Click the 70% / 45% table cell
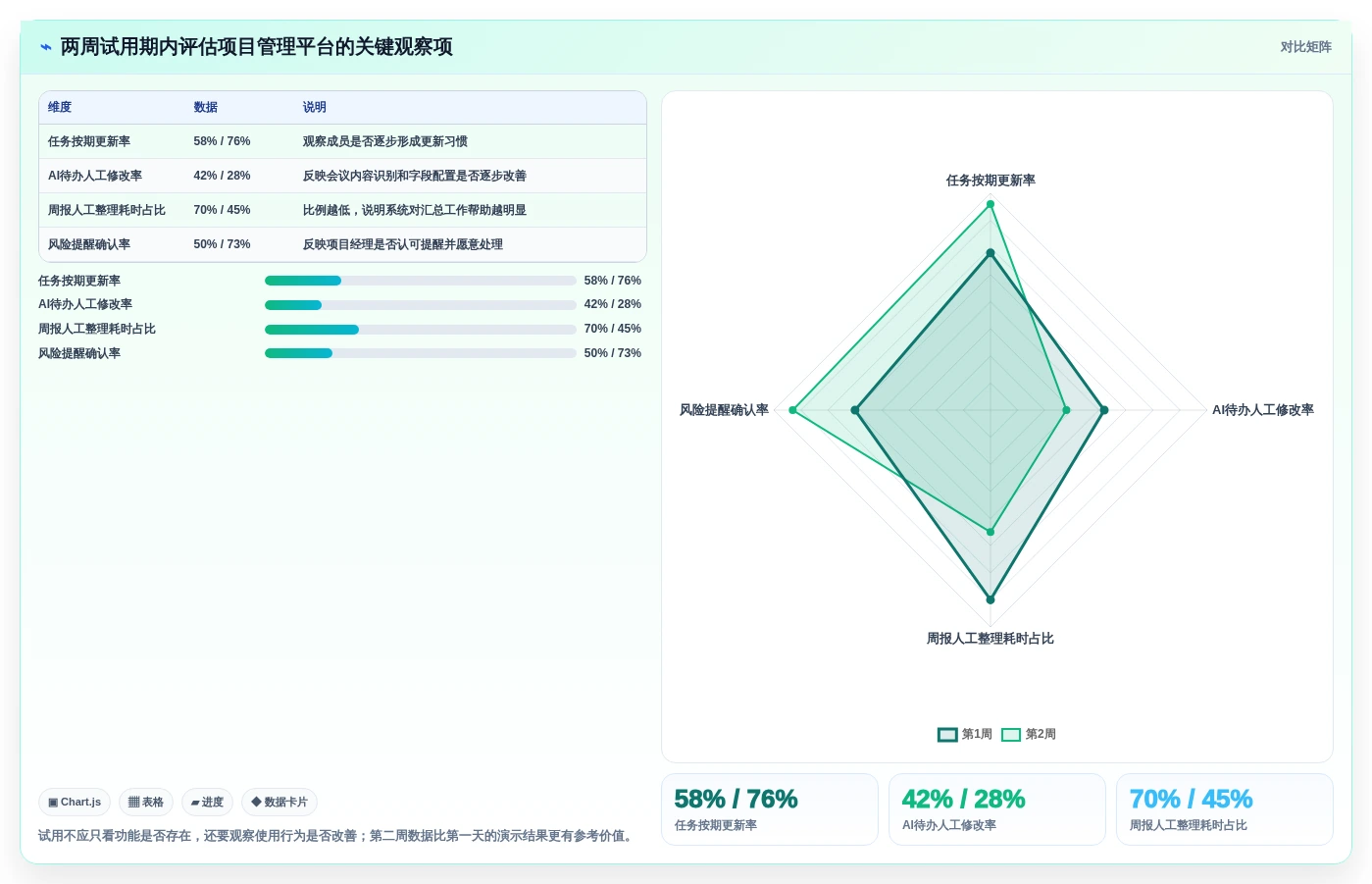Image resolution: width=1372 pixels, height=884 pixels. pyautogui.click(x=222, y=211)
